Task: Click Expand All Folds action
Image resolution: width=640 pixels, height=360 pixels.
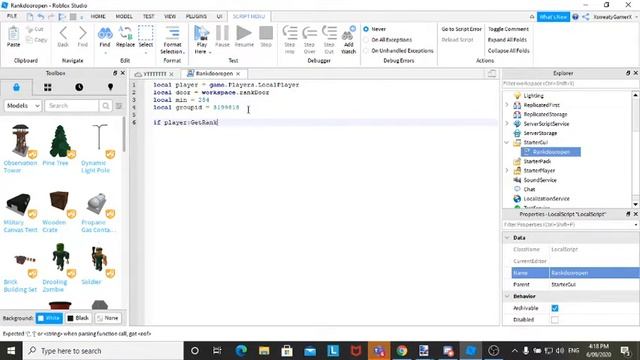Action: [507, 40]
